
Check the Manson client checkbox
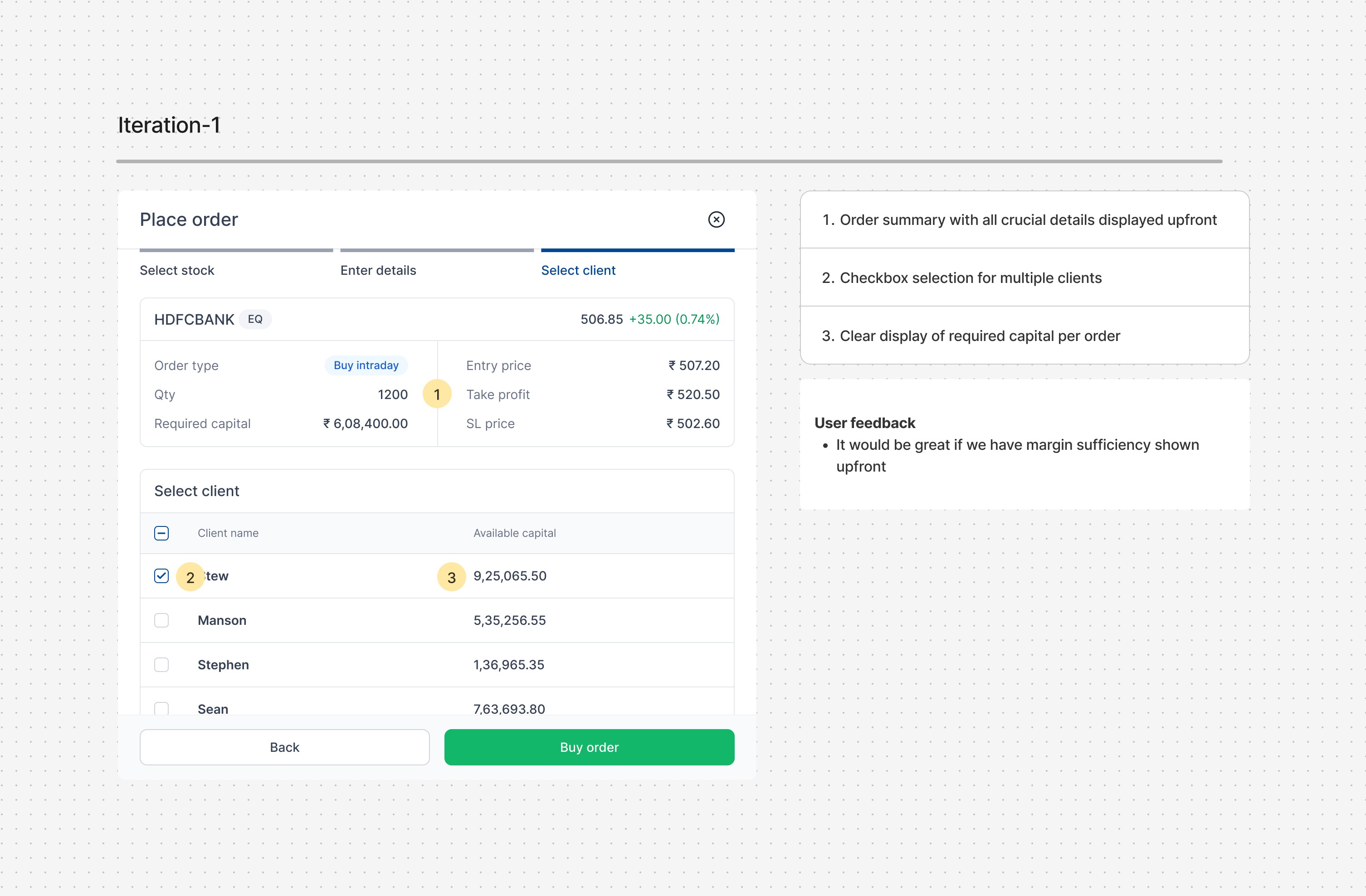pos(161,620)
